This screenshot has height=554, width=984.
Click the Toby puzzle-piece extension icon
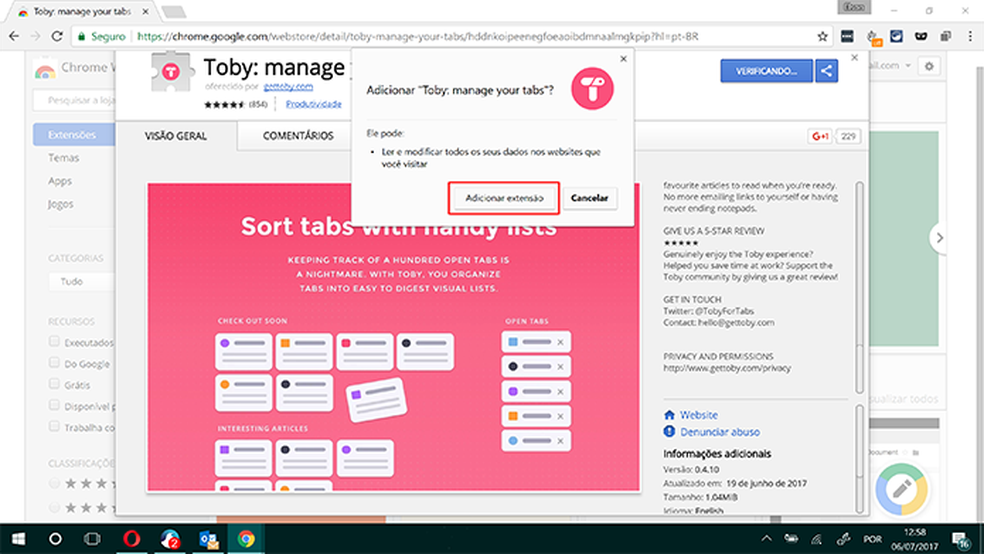click(171, 72)
